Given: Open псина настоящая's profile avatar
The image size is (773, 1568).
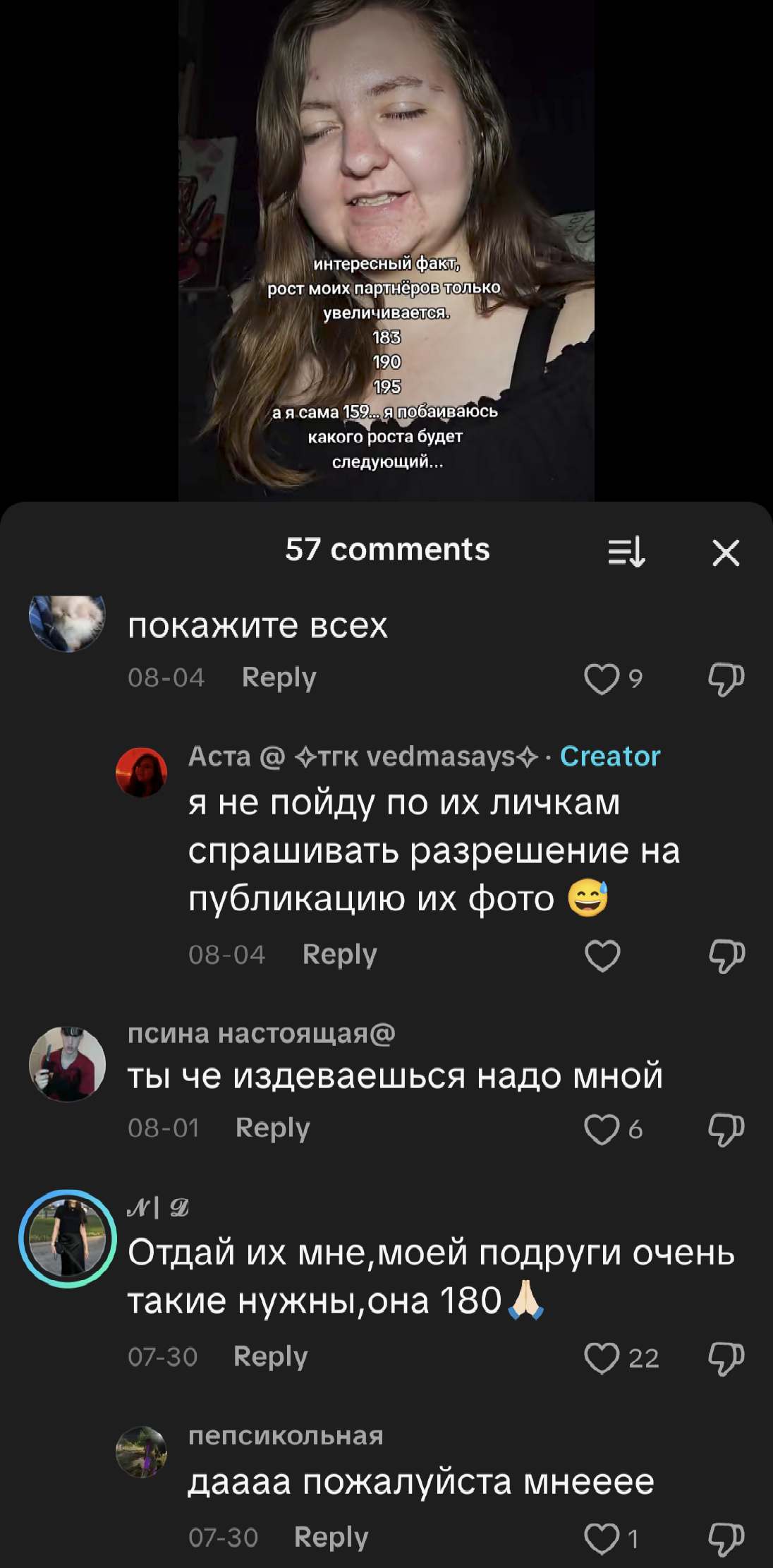Looking at the screenshot, I should (67, 1064).
